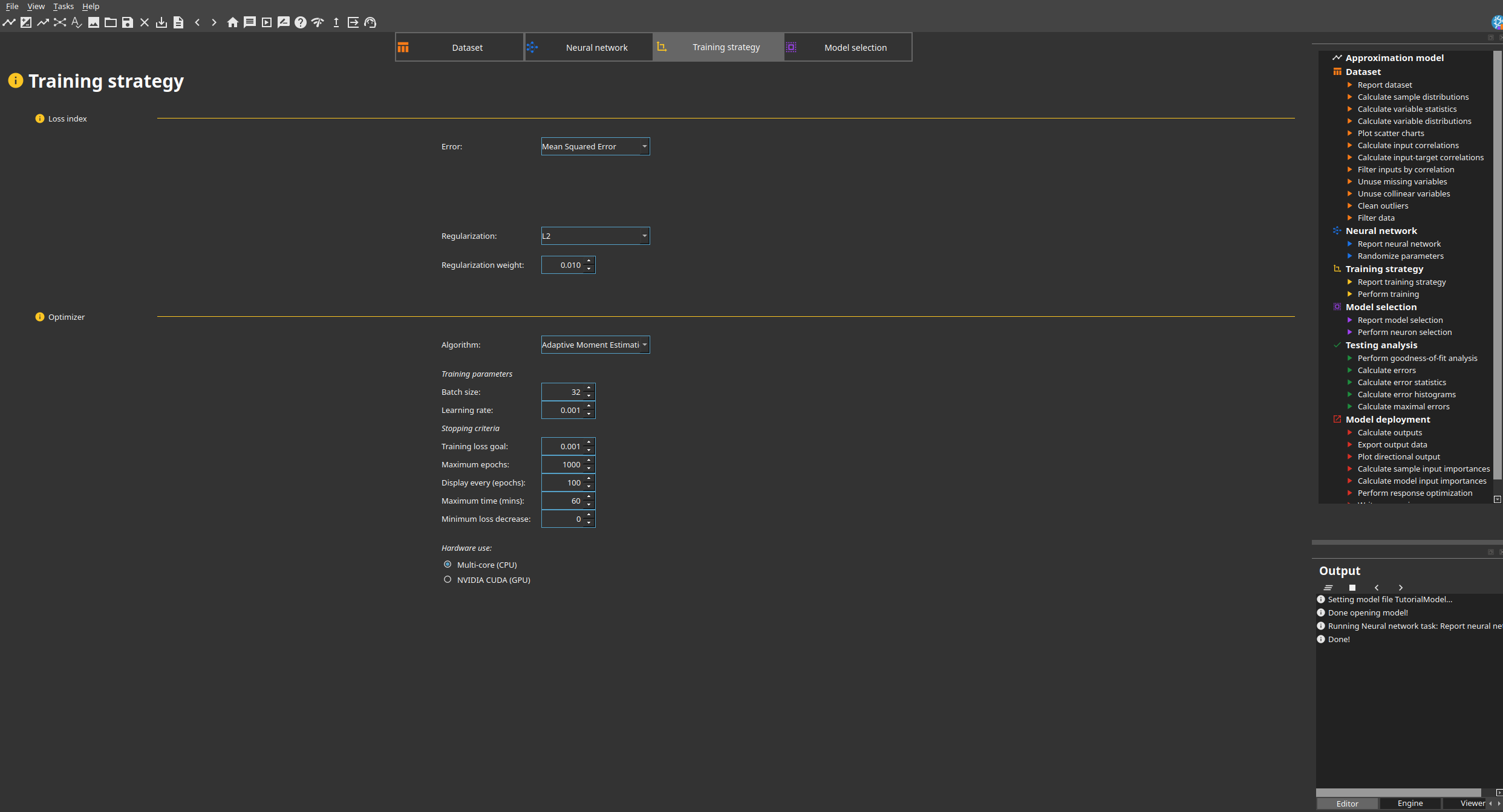Stop the task with Output square icon
1503x812 pixels.
tap(1352, 588)
